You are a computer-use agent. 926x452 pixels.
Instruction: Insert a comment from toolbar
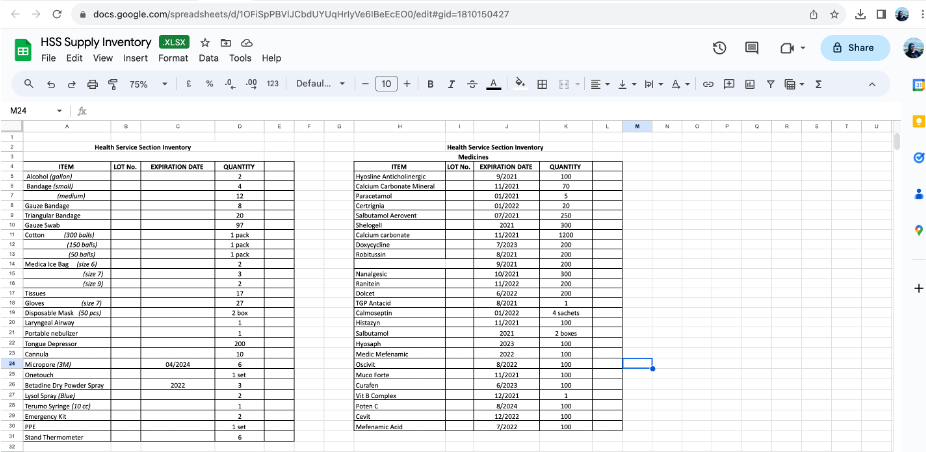(729, 84)
